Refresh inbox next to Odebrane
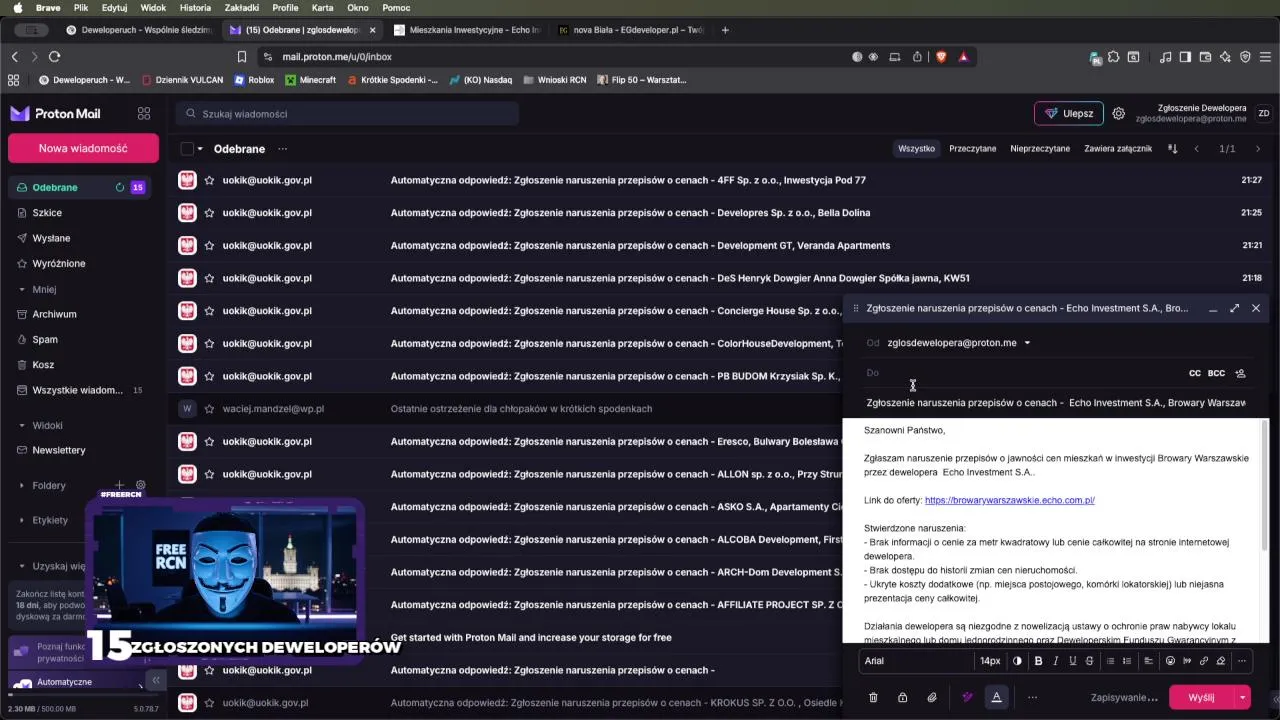Image resolution: width=1280 pixels, height=720 pixels. click(120, 187)
